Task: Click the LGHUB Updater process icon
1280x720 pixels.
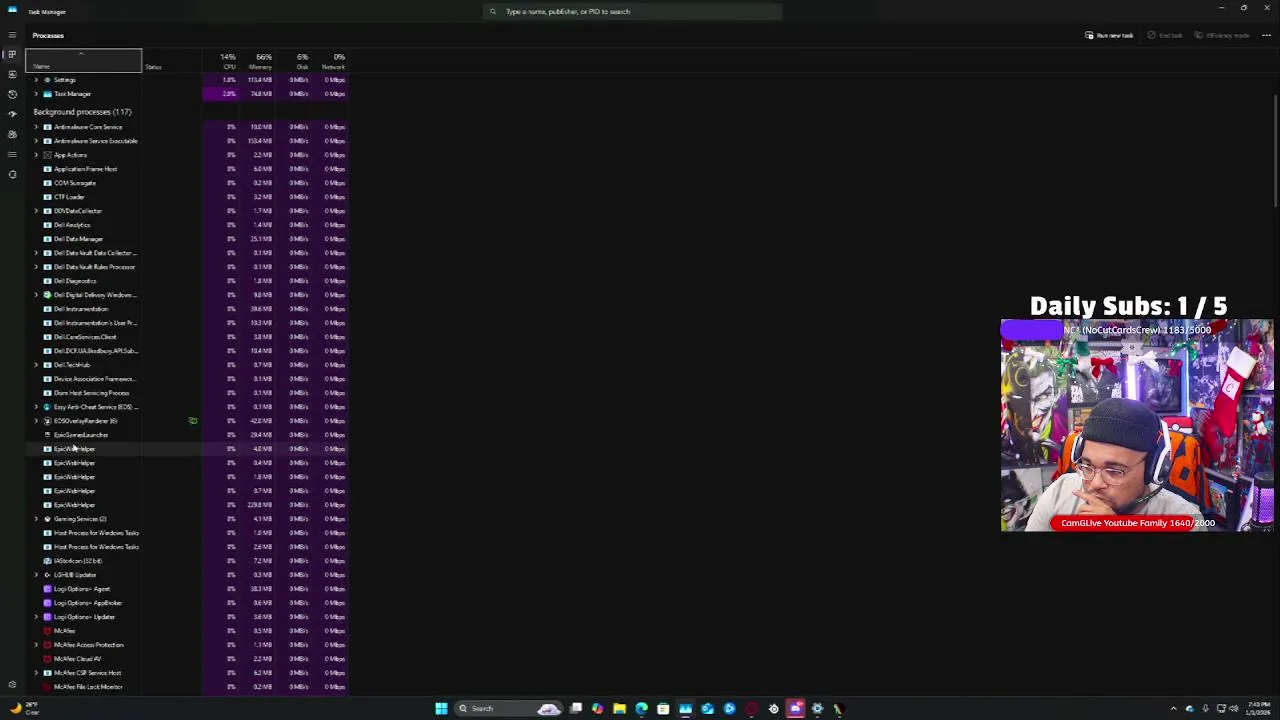Action: 47,575
